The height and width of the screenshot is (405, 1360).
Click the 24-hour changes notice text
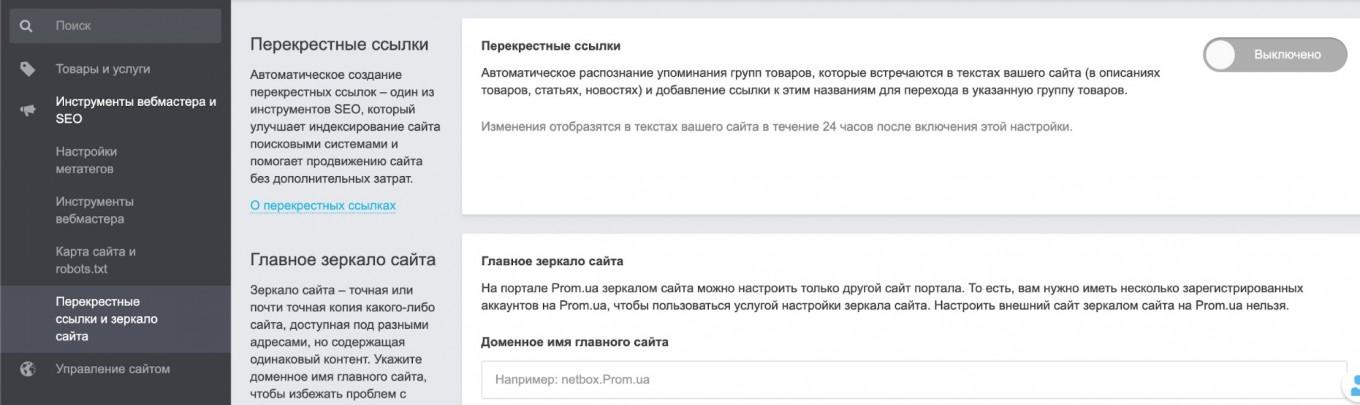click(776, 127)
